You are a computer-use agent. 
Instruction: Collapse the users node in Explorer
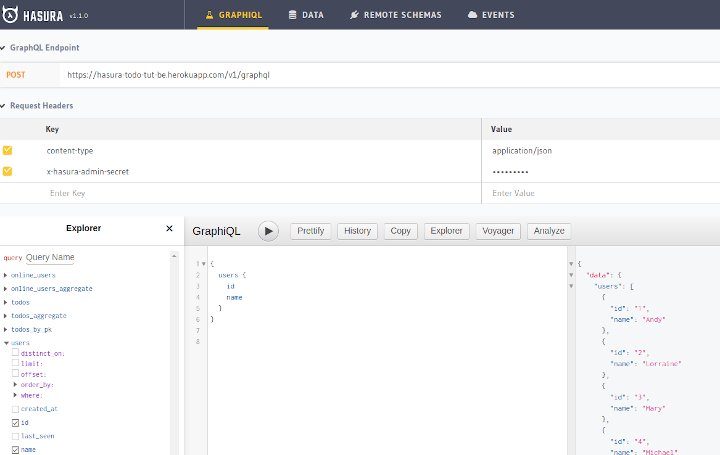[x=6, y=343]
